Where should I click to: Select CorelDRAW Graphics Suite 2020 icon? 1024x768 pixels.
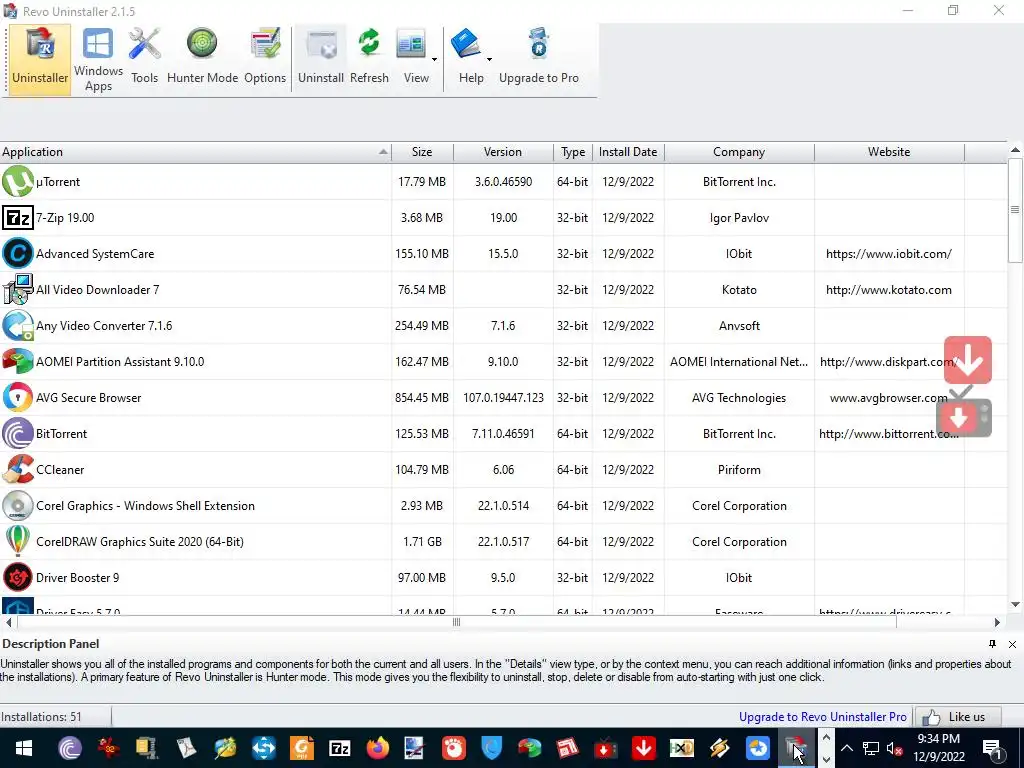tap(18, 541)
